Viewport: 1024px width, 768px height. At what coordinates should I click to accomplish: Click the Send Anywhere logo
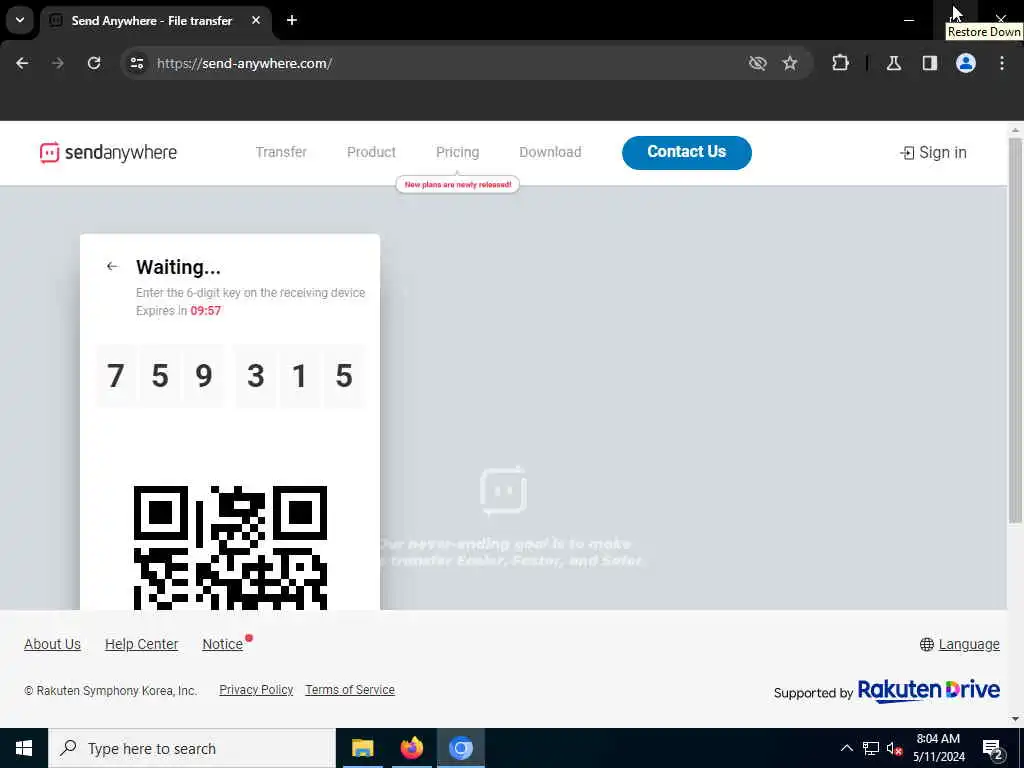coord(108,152)
